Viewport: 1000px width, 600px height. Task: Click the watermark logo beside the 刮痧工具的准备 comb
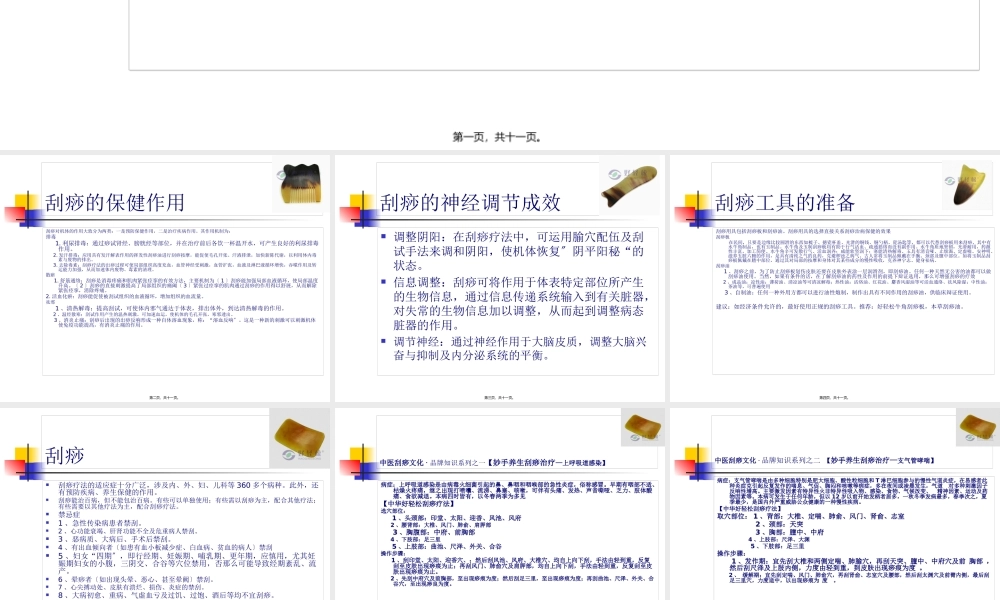[950, 183]
